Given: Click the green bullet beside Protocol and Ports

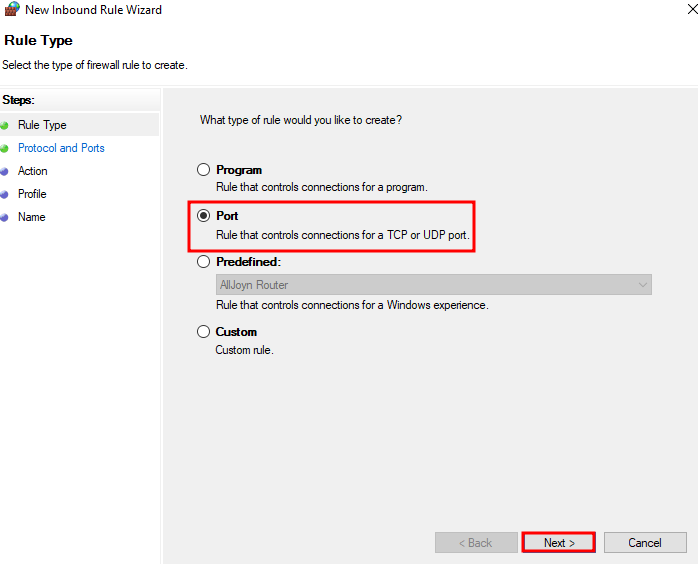Looking at the screenshot, I should click(x=4, y=149).
